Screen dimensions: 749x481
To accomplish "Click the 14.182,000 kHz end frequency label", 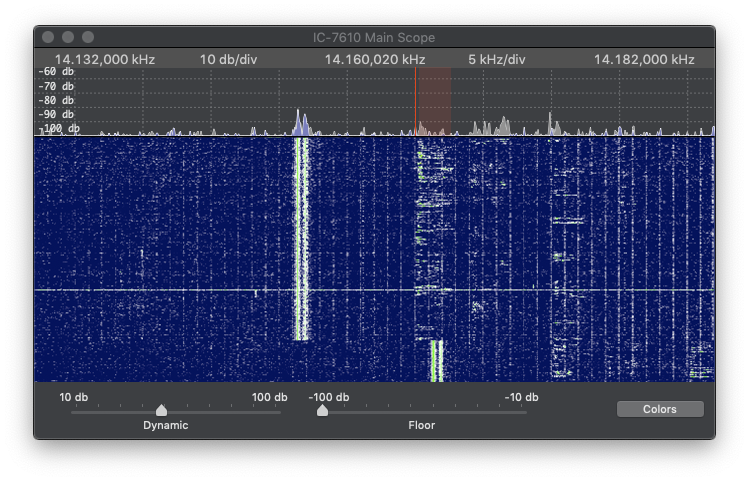I will pyautogui.click(x=644, y=59).
